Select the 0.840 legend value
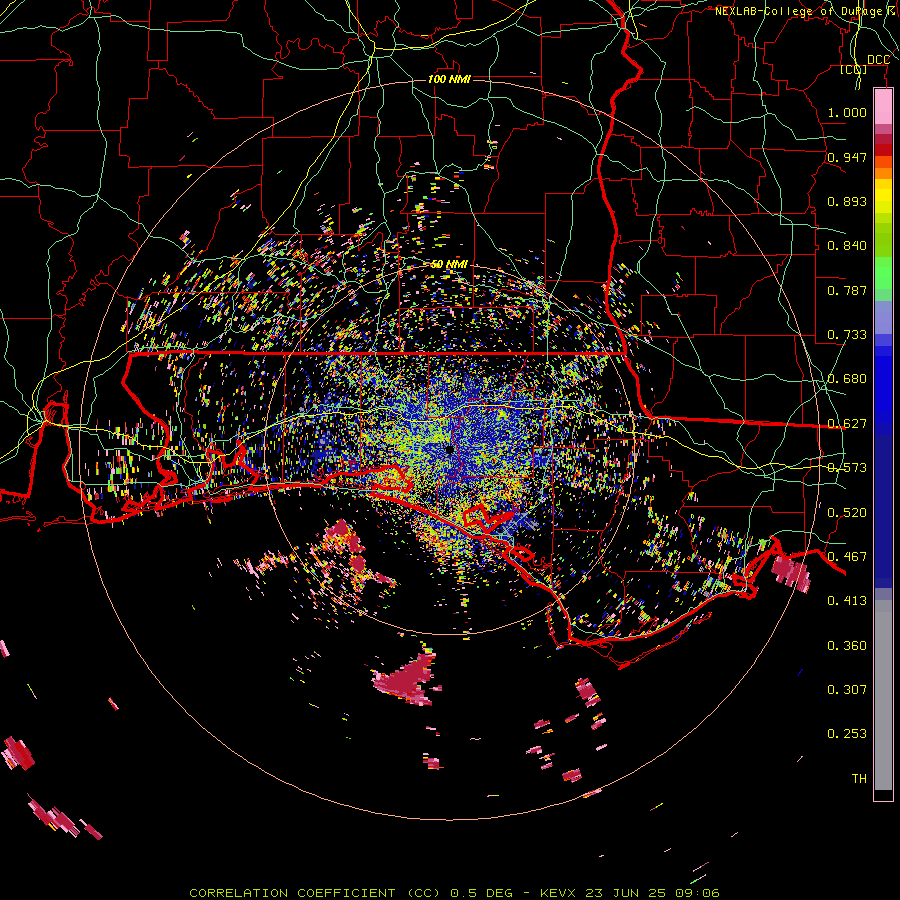900x900 pixels. 847,246
